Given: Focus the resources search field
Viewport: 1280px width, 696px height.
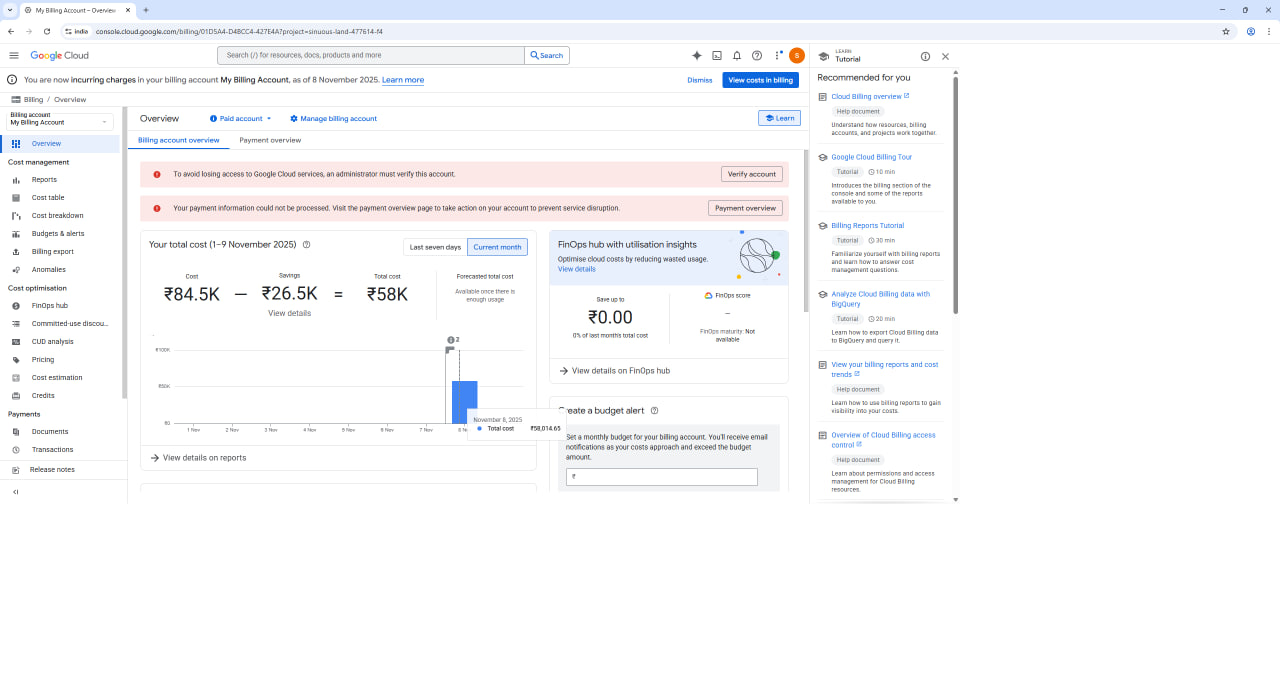Looking at the screenshot, I should 371,56.
